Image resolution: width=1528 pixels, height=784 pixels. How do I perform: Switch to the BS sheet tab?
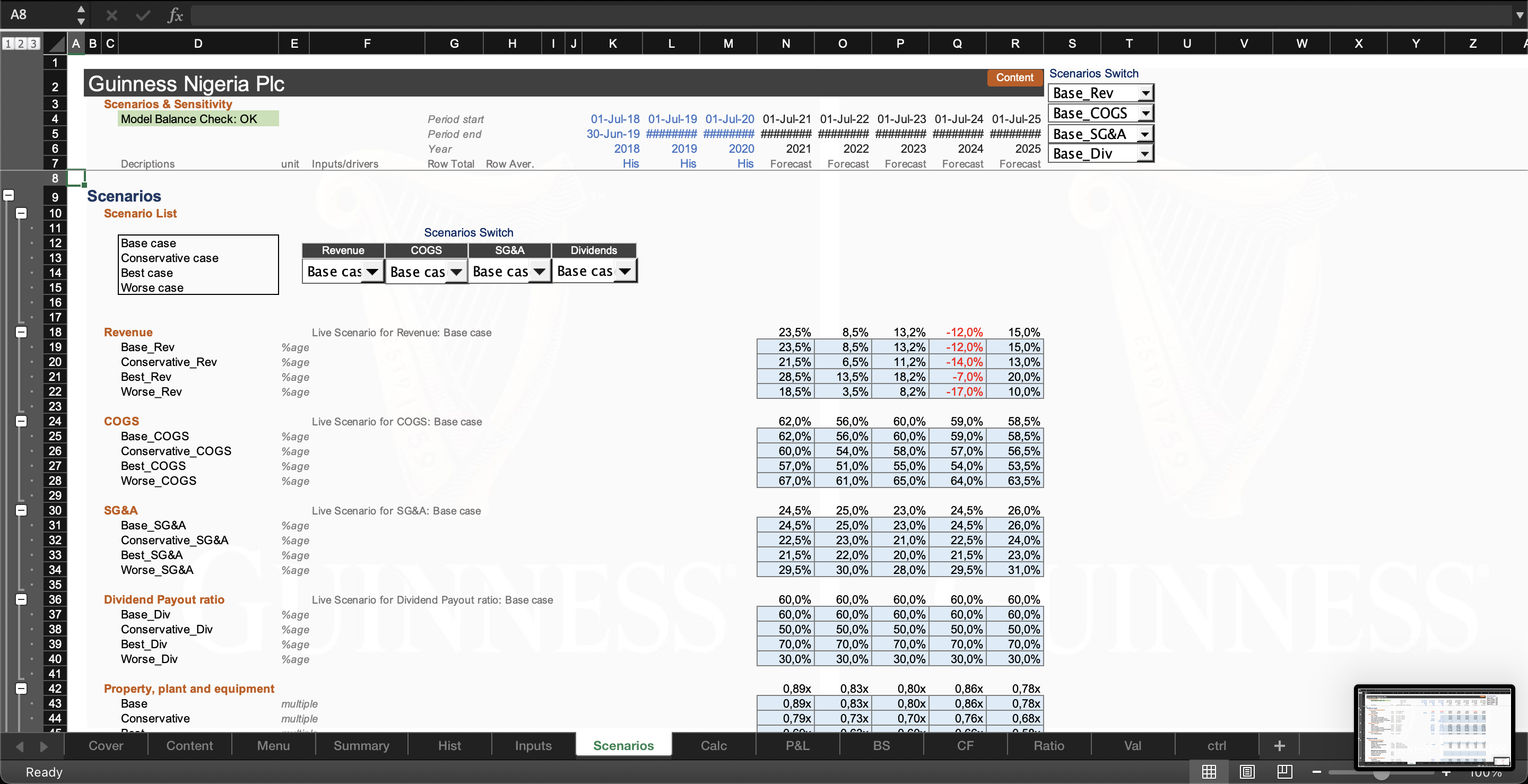[881, 745]
